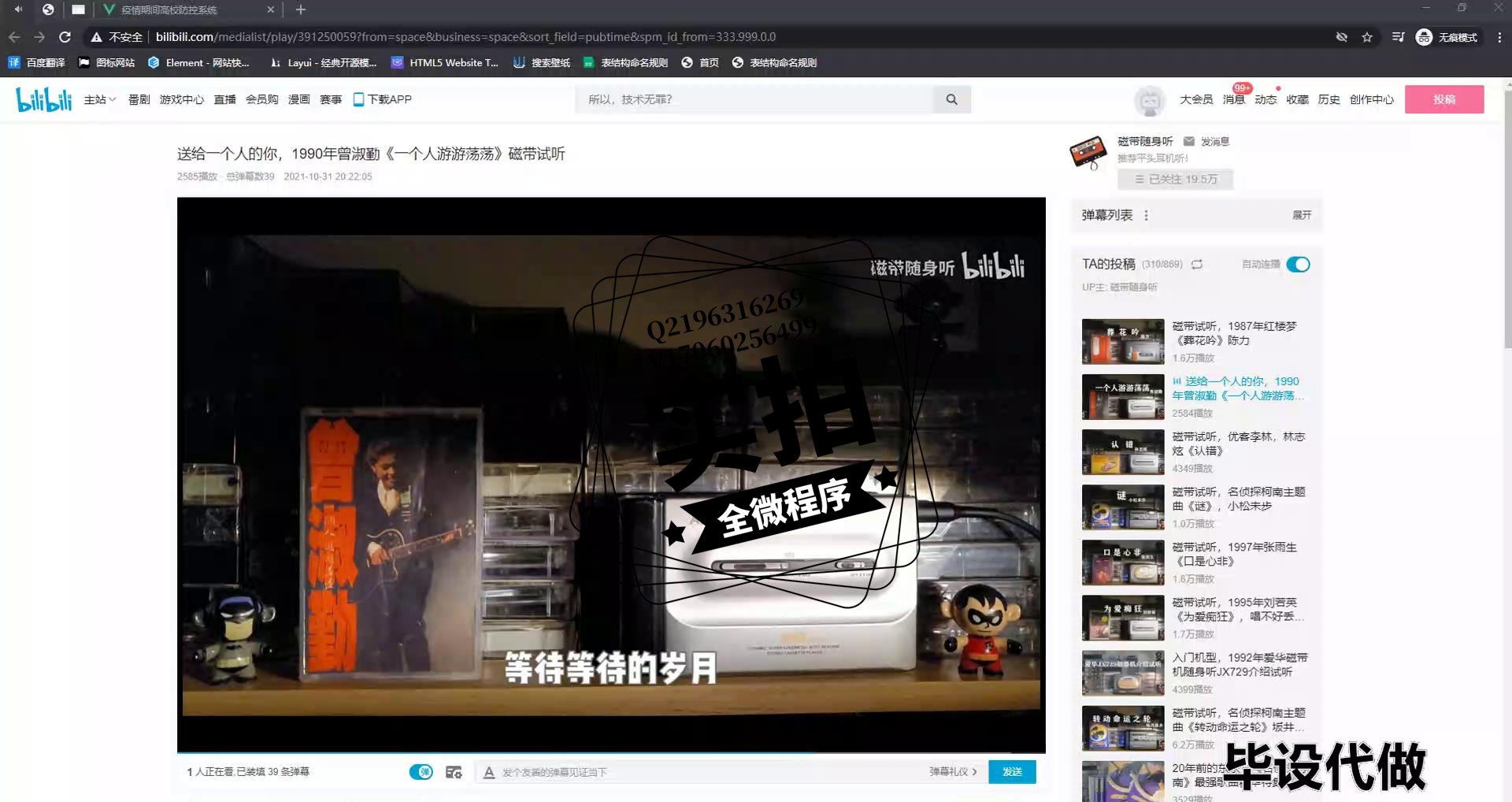This screenshot has height=802, width=1512.
Task: Open 直播 nav item
Action: (225, 99)
